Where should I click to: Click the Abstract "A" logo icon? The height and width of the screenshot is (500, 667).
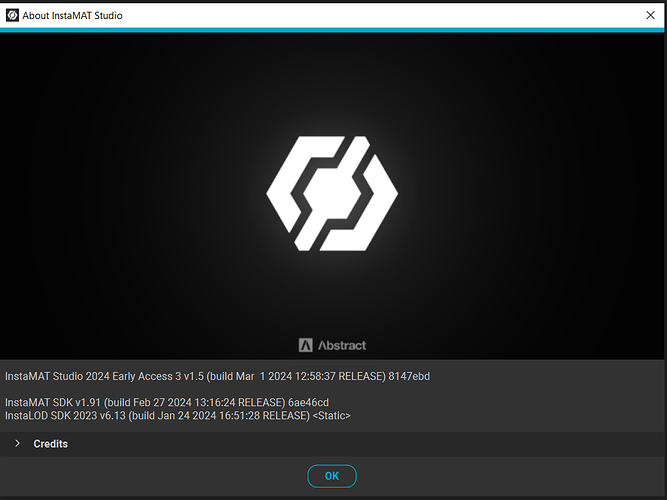coord(306,345)
